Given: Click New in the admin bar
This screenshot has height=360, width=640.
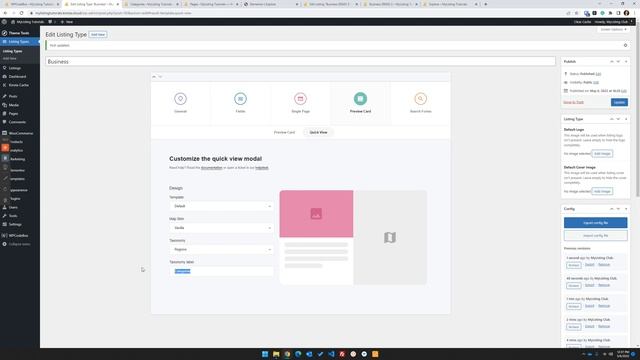Looking at the screenshot, I should [67, 22].
